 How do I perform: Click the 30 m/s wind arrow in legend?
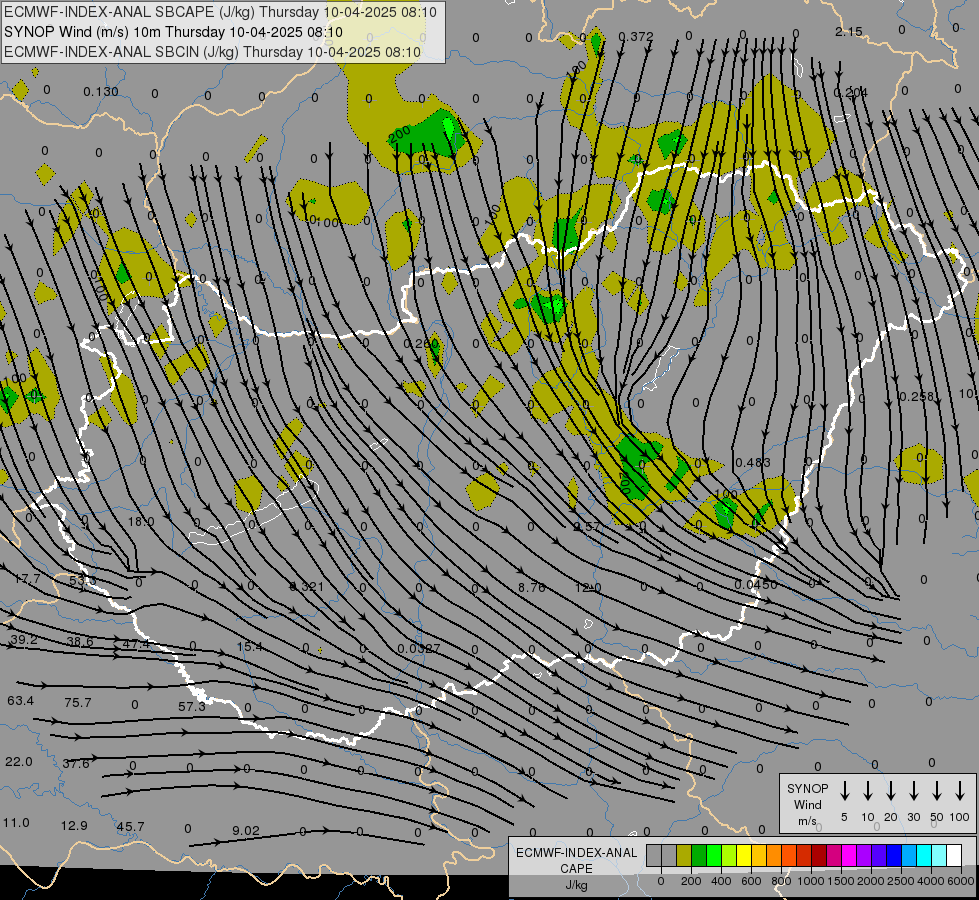(913, 791)
